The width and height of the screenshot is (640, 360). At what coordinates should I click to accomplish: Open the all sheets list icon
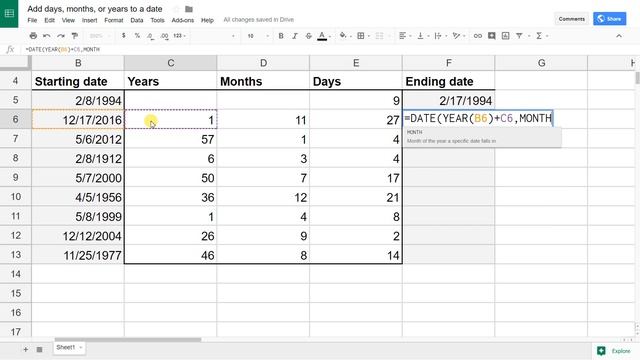pyautogui.click(x=40, y=349)
